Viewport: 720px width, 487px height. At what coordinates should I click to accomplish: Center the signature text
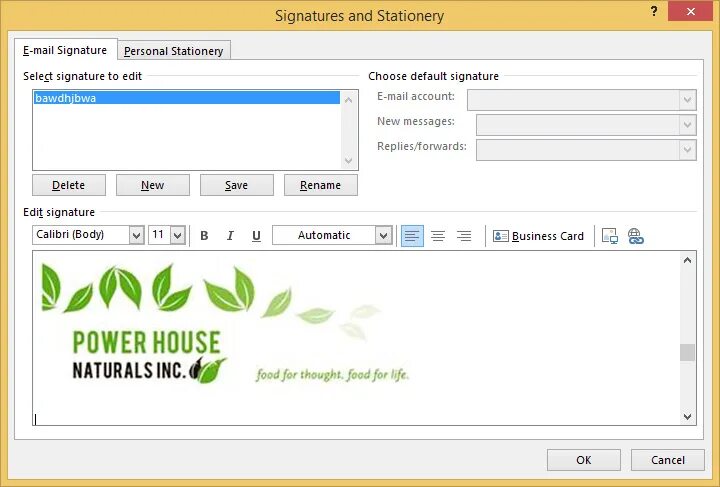pyautogui.click(x=438, y=236)
